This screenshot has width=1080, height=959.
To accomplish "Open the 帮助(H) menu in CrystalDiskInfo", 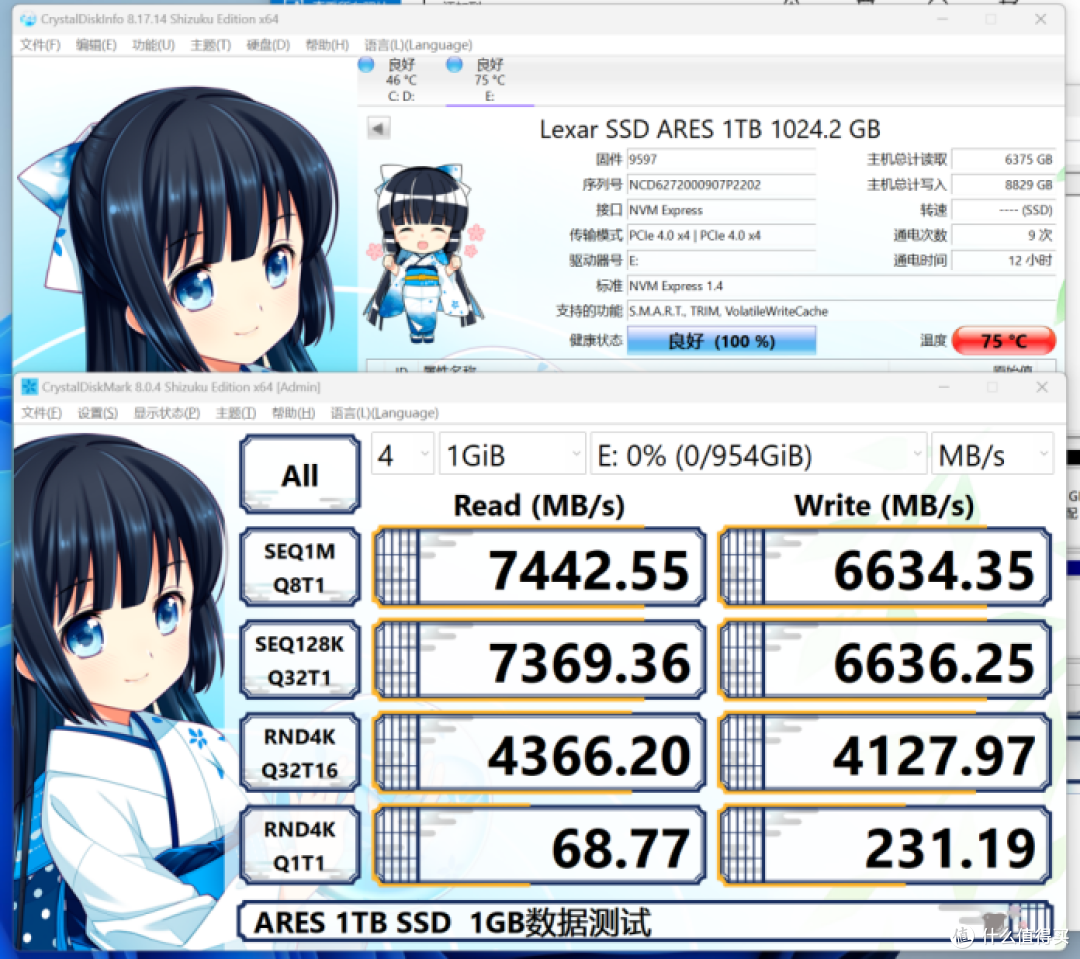I will [x=327, y=45].
